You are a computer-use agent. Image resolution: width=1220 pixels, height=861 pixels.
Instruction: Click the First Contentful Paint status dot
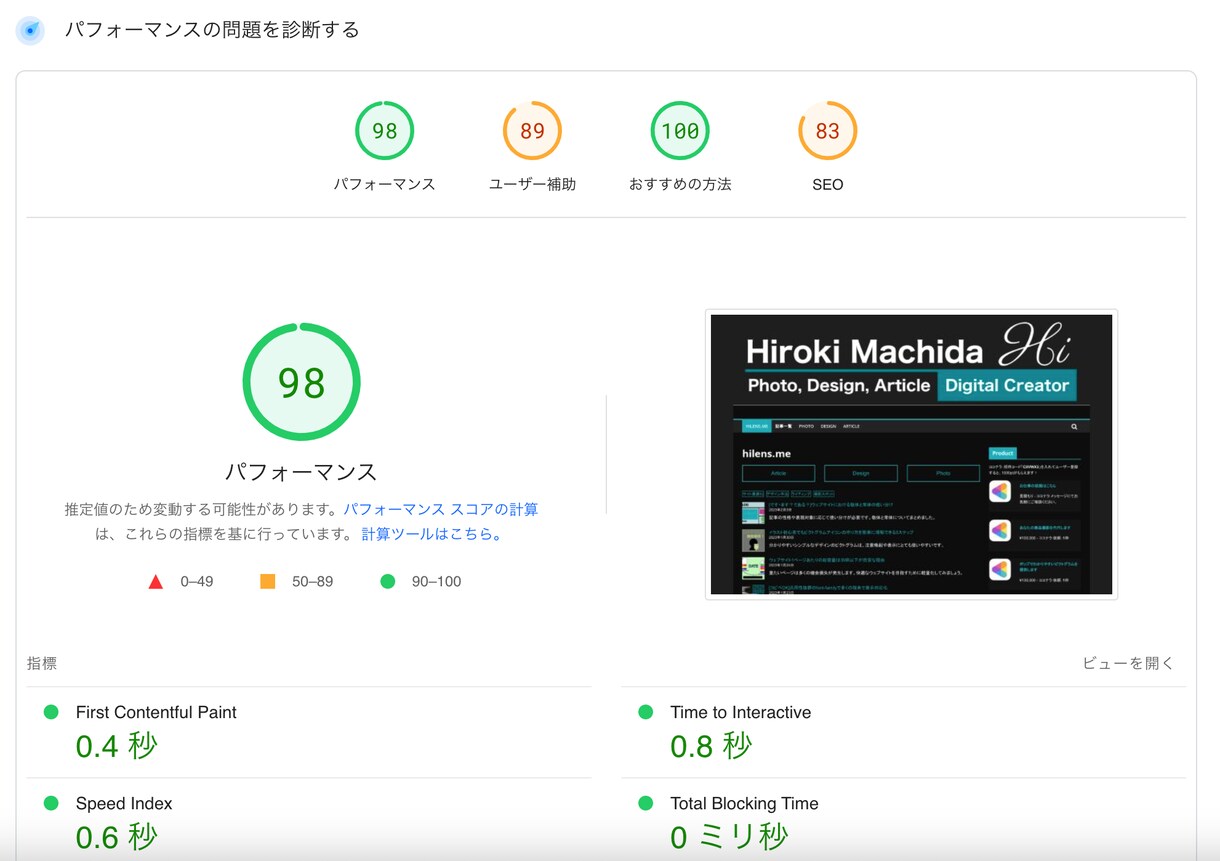point(51,712)
